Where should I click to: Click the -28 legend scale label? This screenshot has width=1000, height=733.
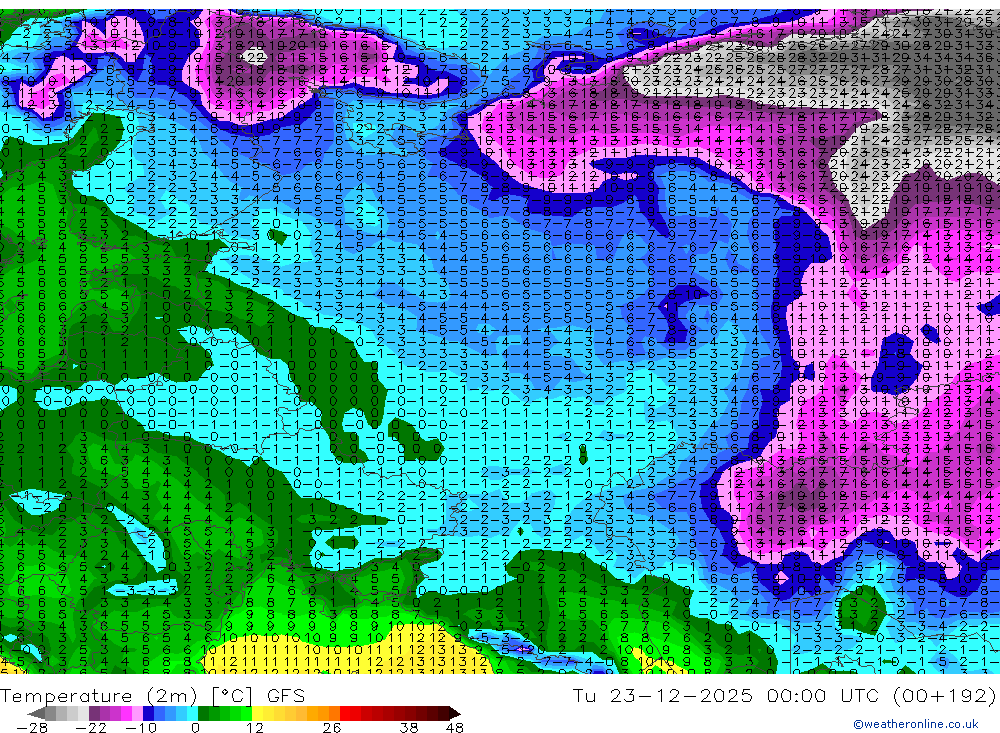(32, 728)
